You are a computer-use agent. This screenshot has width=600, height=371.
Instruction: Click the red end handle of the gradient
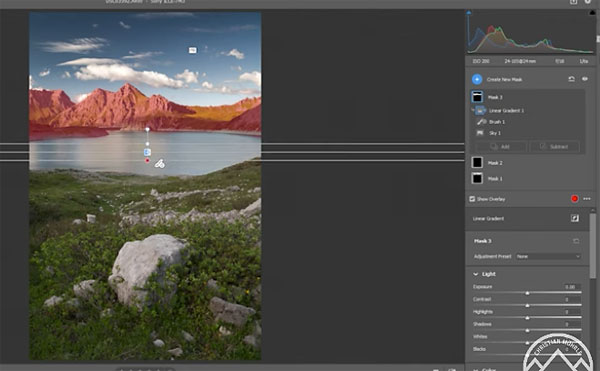point(147,161)
